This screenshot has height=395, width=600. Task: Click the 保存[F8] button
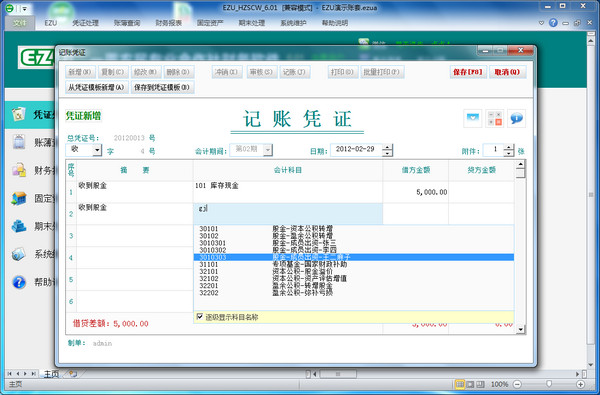point(468,72)
